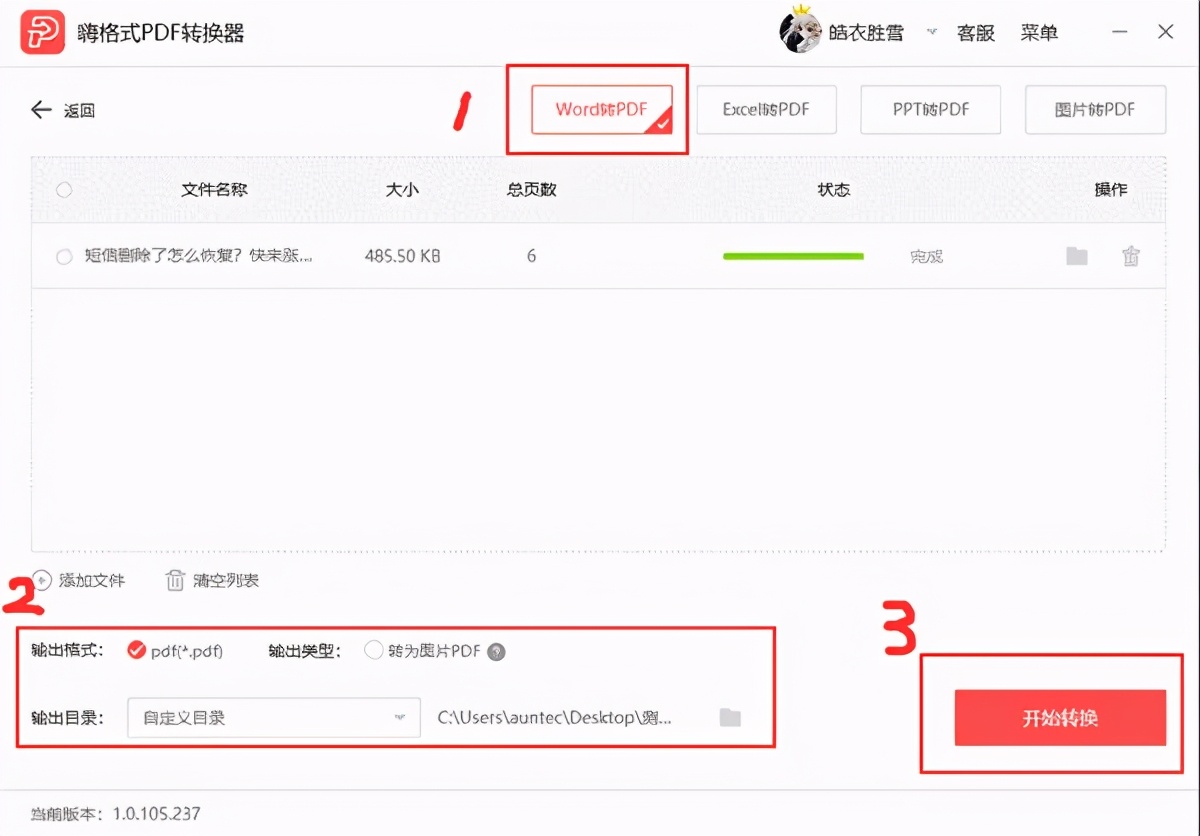Click the green conversion progress bar
Viewport: 1200px width, 836px height.
(x=793, y=256)
